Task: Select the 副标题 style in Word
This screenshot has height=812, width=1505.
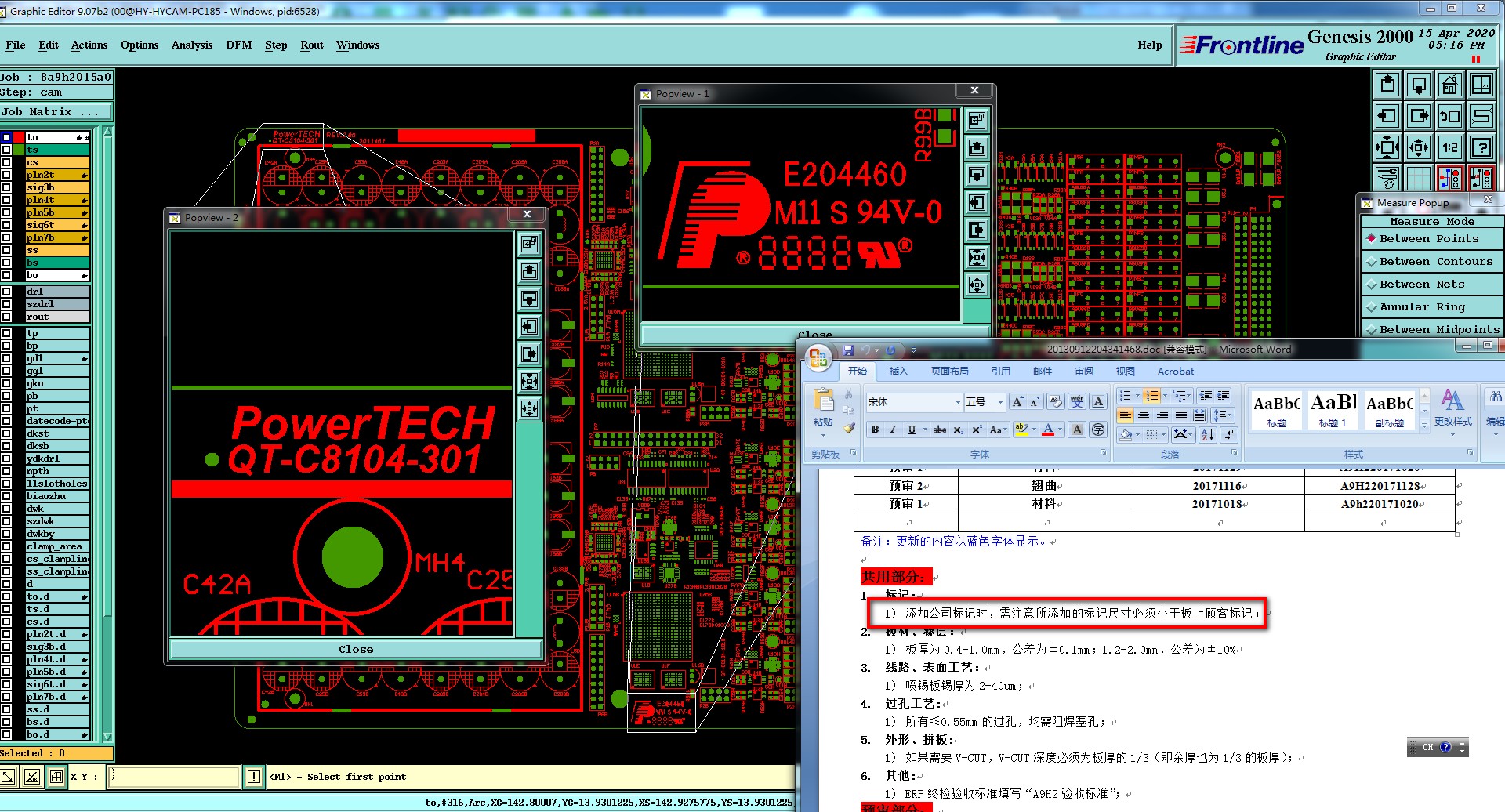Action: pyautogui.click(x=1390, y=410)
